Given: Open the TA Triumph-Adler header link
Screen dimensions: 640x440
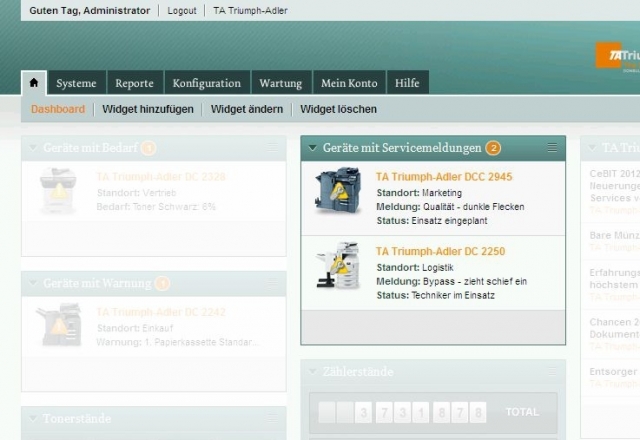Looking at the screenshot, I should 250,11.
